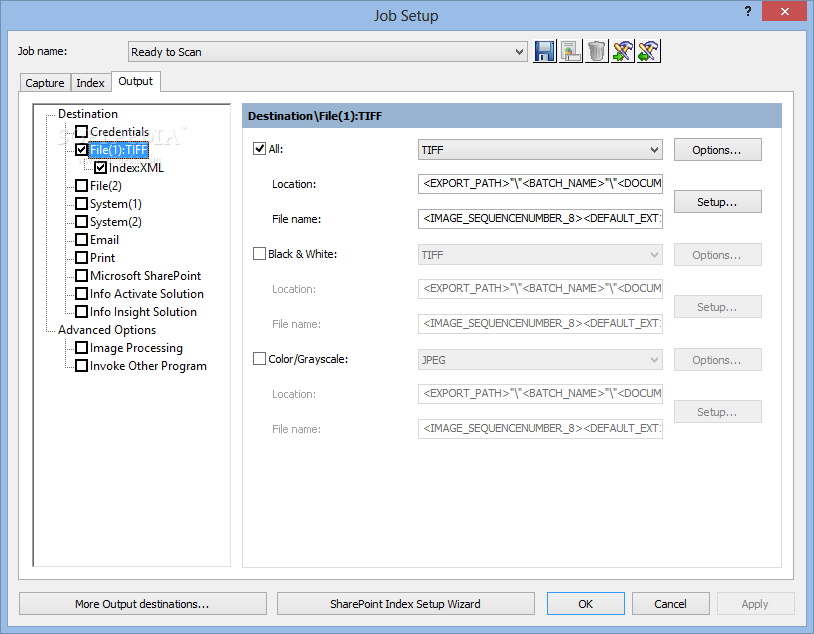The image size is (814, 634).
Task: Check the Image Processing option box
Action: point(82,347)
